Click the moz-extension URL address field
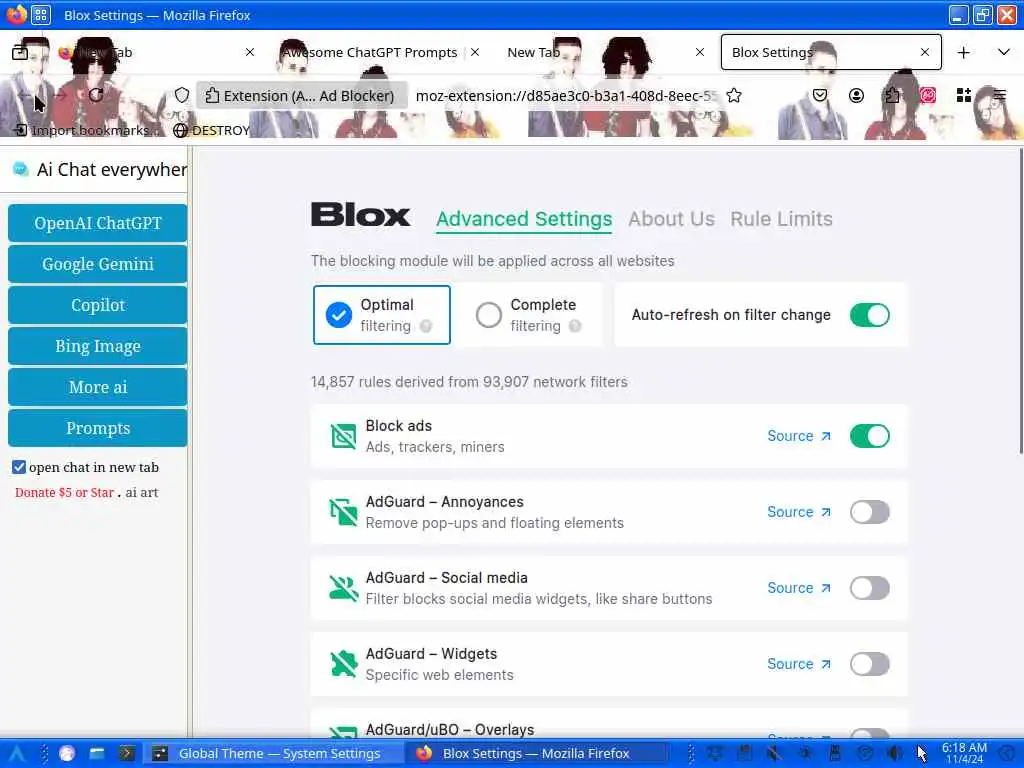The width and height of the screenshot is (1024, 768). click(x=566, y=95)
